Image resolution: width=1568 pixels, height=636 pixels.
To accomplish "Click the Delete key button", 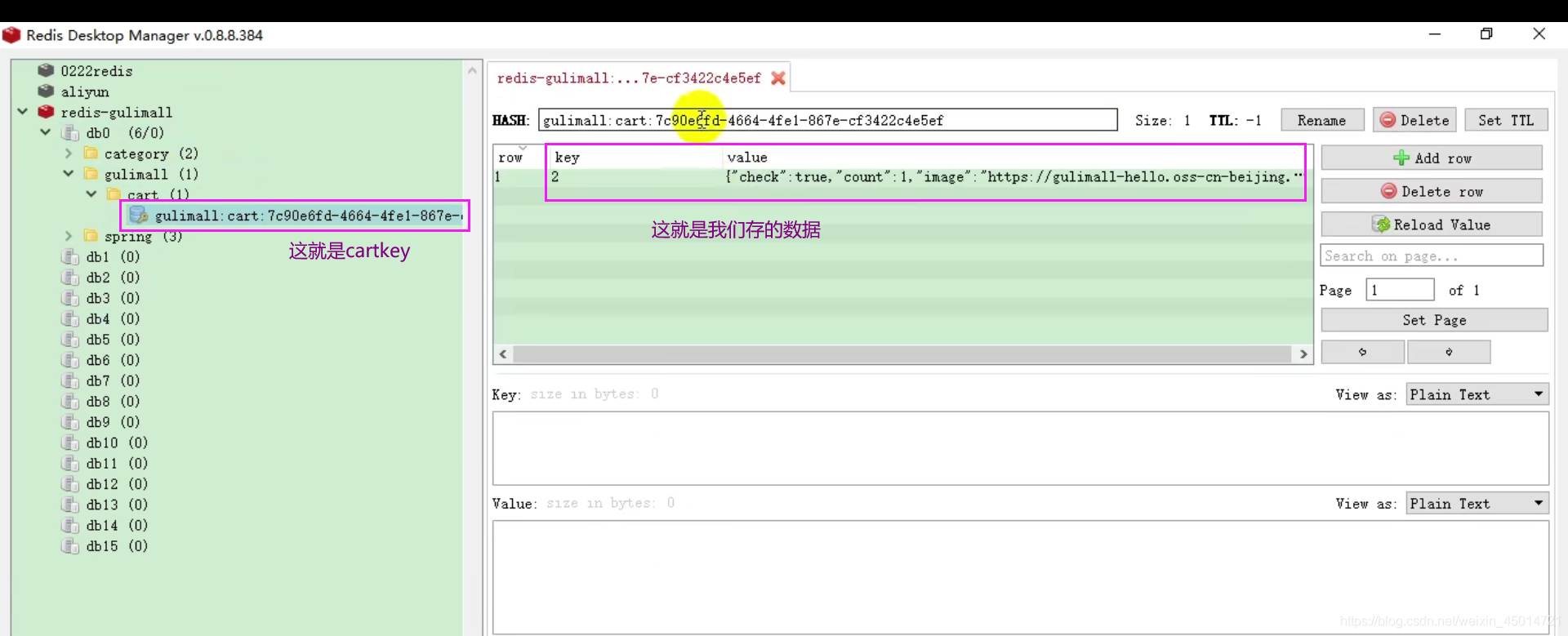I will pos(1415,120).
